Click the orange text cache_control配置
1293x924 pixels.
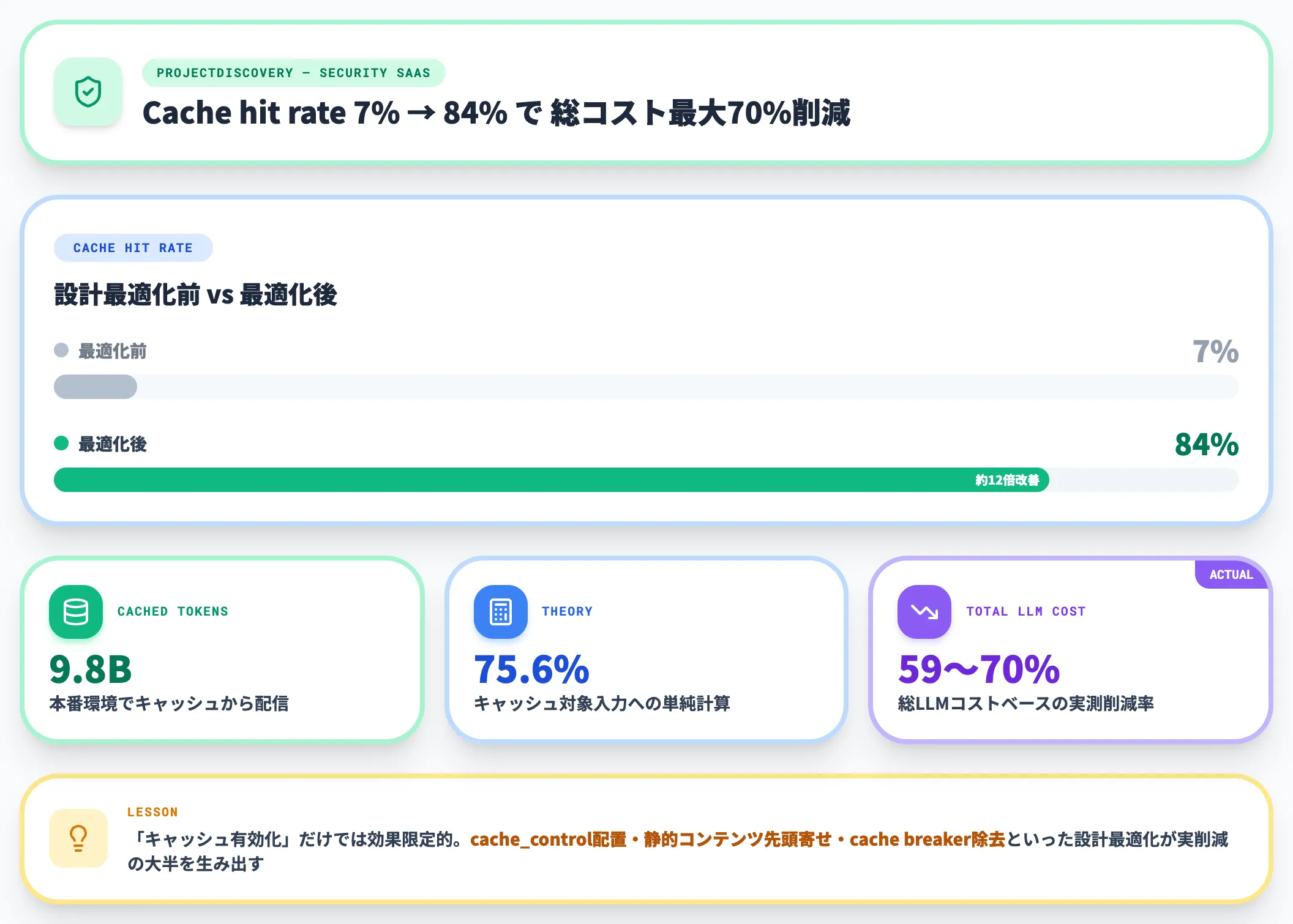(x=548, y=839)
